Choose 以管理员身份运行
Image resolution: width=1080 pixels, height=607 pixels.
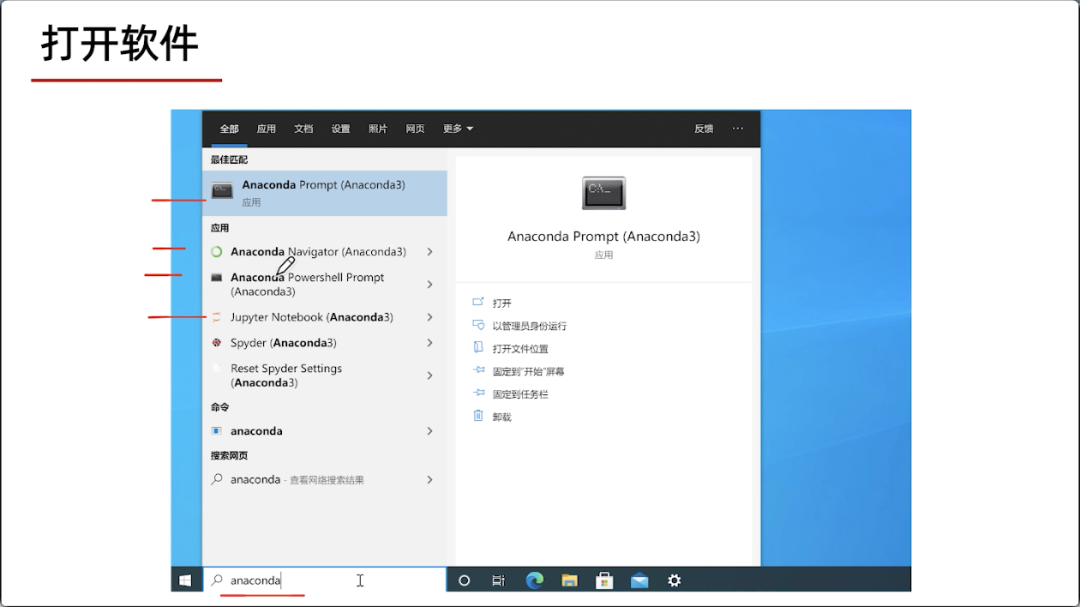coord(530,326)
